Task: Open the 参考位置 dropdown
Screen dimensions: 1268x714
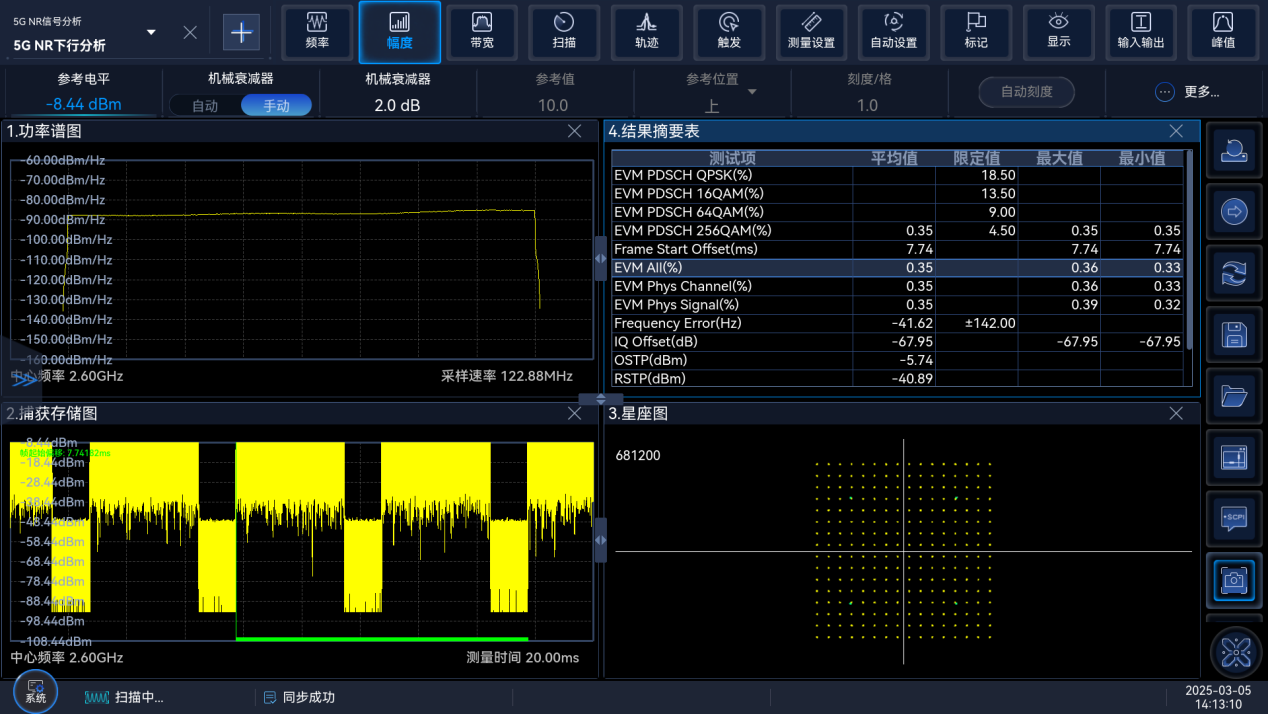Action: pyautogui.click(x=752, y=92)
